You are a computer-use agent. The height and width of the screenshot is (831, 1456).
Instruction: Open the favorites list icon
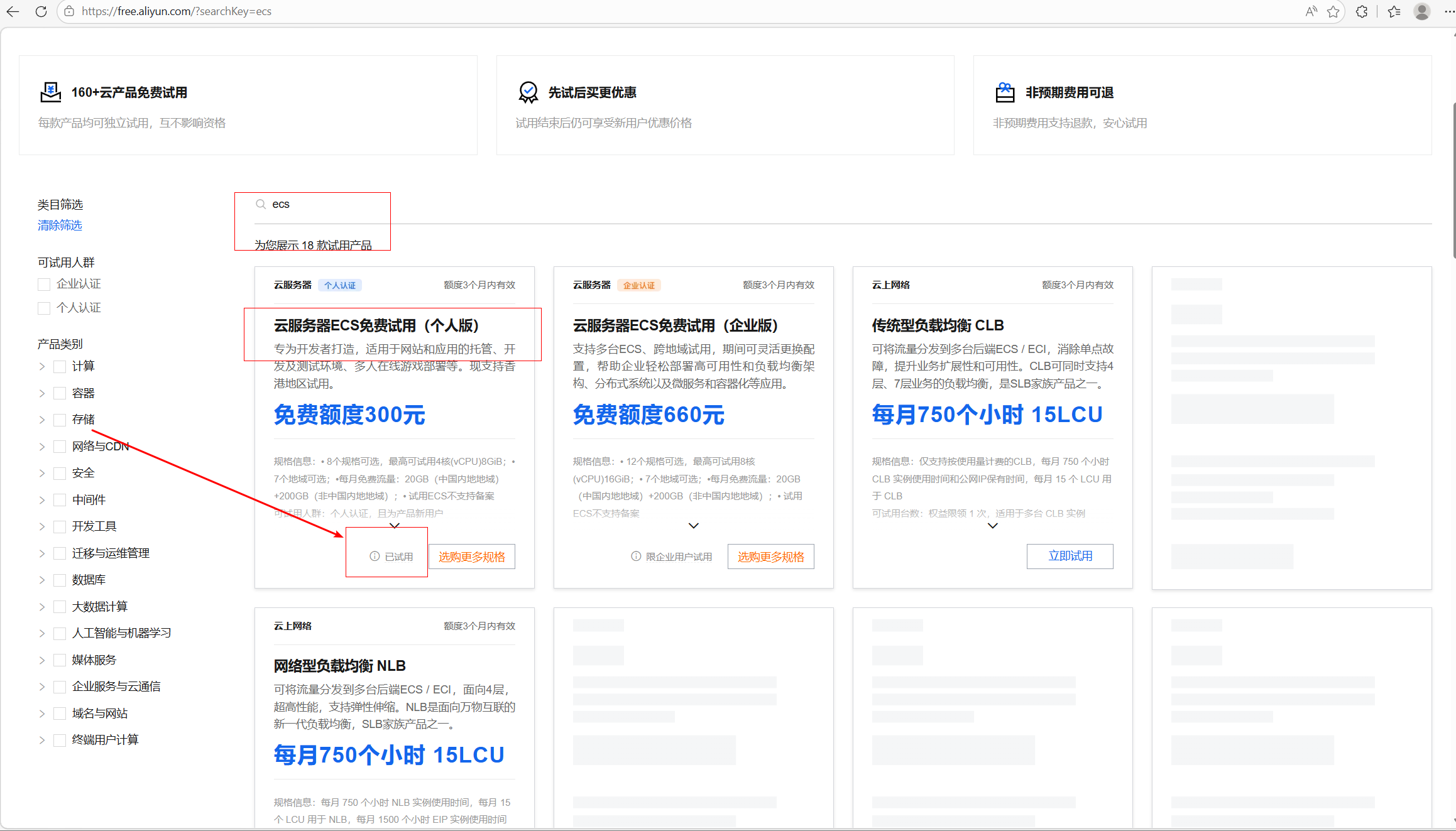point(1394,11)
